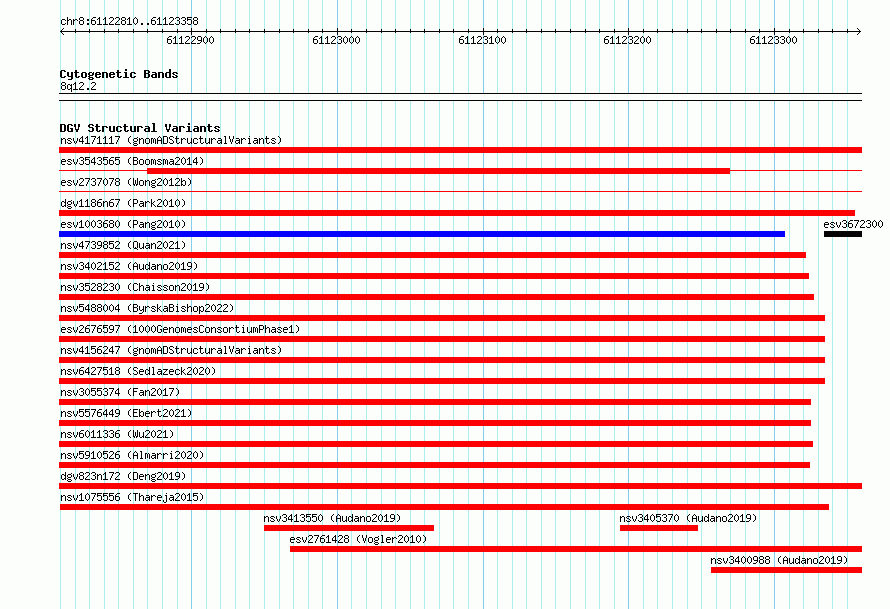Click the Cytogenetic Bands track title
The image size is (890, 609).
[x=119, y=74]
